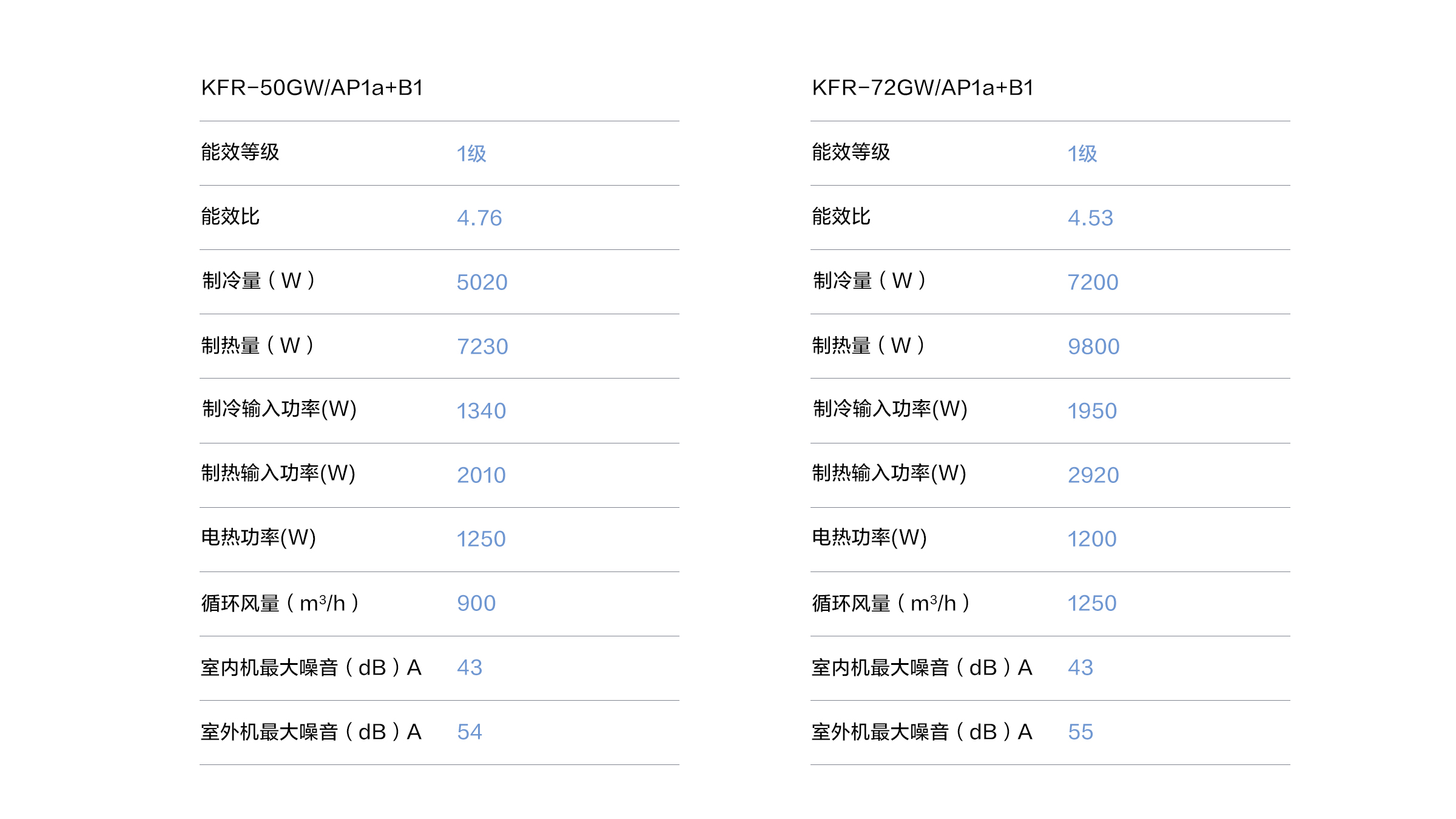The width and height of the screenshot is (1456, 819).
Task: Select the 54 outdoor unit noise value
Action: coord(470,732)
